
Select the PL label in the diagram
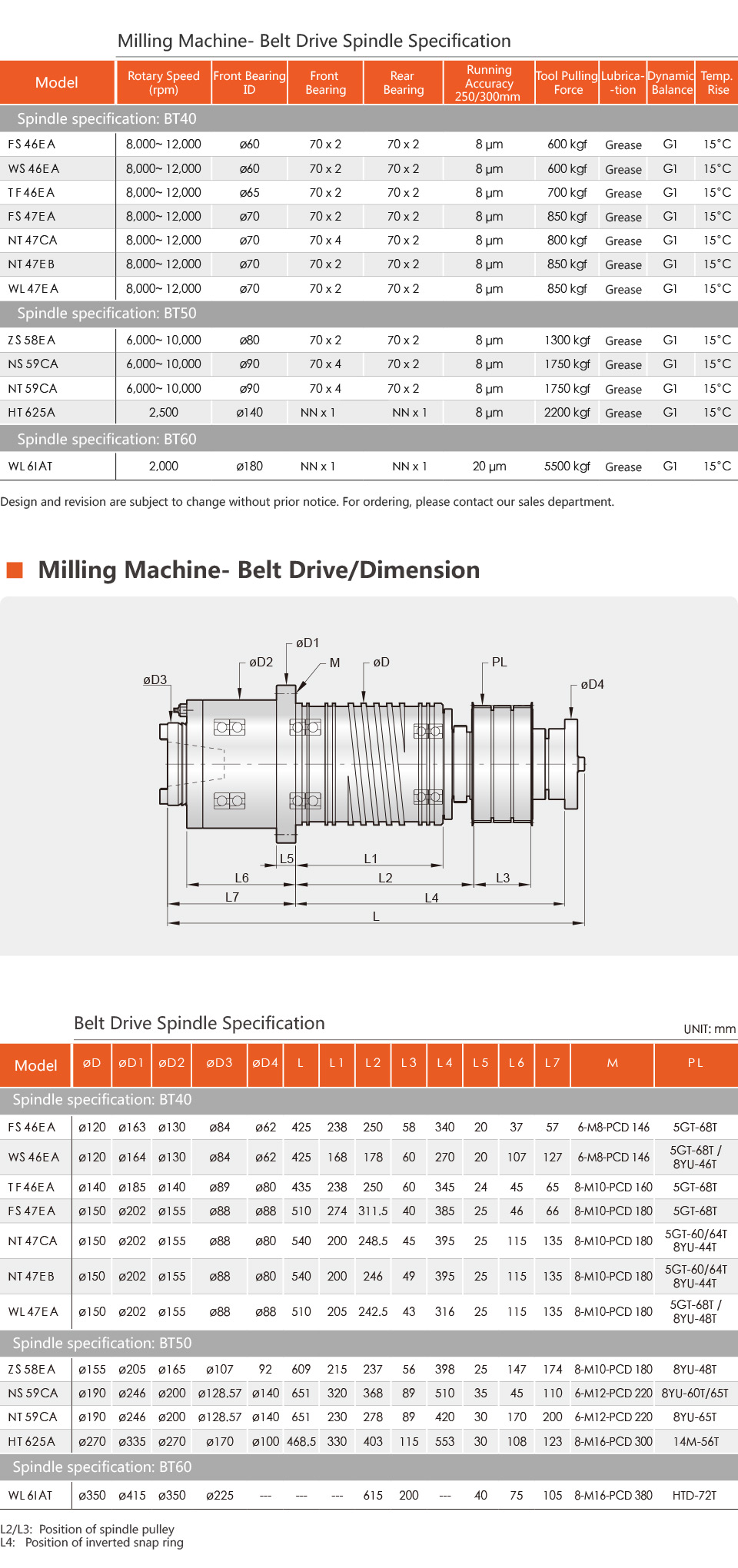coord(499,662)
